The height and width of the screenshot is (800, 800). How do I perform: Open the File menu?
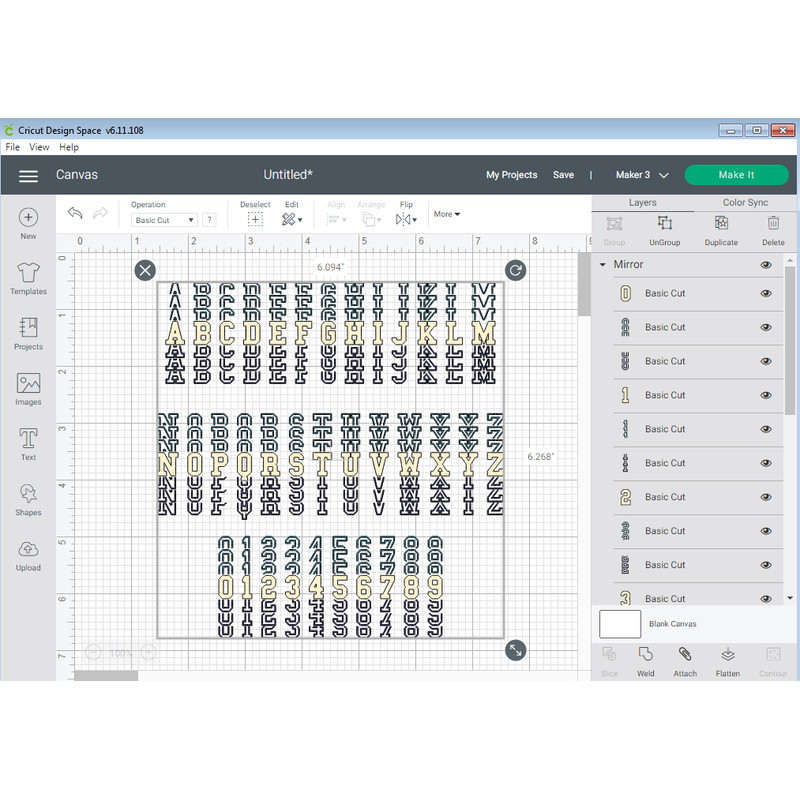12,147
